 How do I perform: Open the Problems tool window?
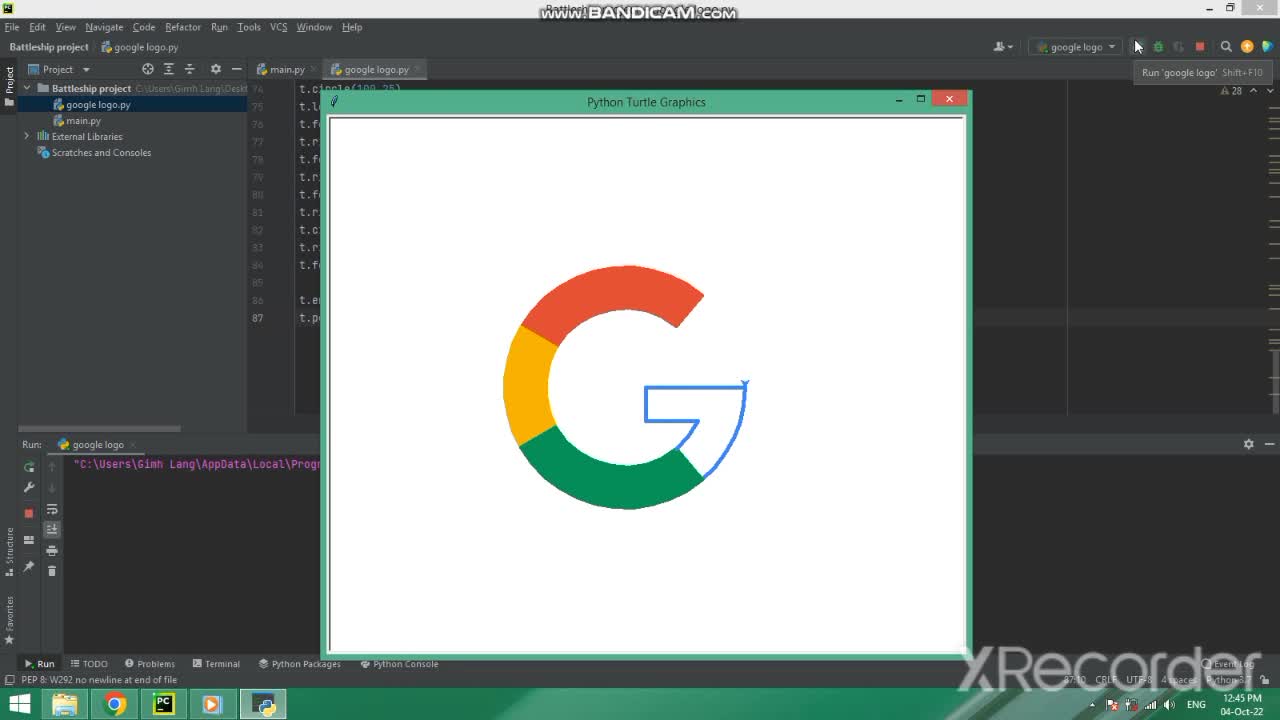(x=150, y=664)
